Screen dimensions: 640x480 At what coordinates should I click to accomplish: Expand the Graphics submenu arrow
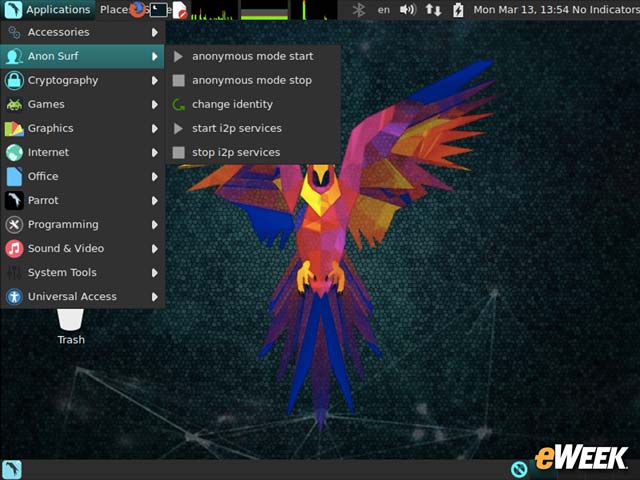tap(155, 129)
